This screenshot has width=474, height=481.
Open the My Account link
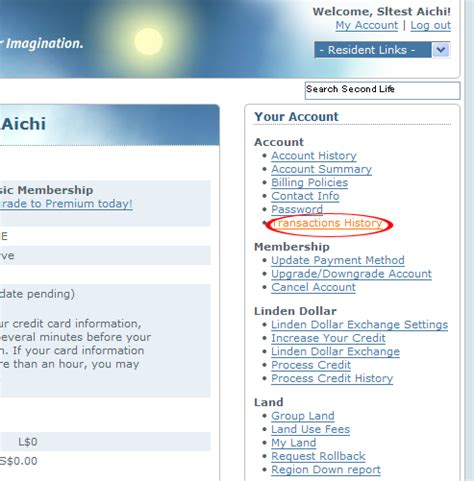pos(367,25)
